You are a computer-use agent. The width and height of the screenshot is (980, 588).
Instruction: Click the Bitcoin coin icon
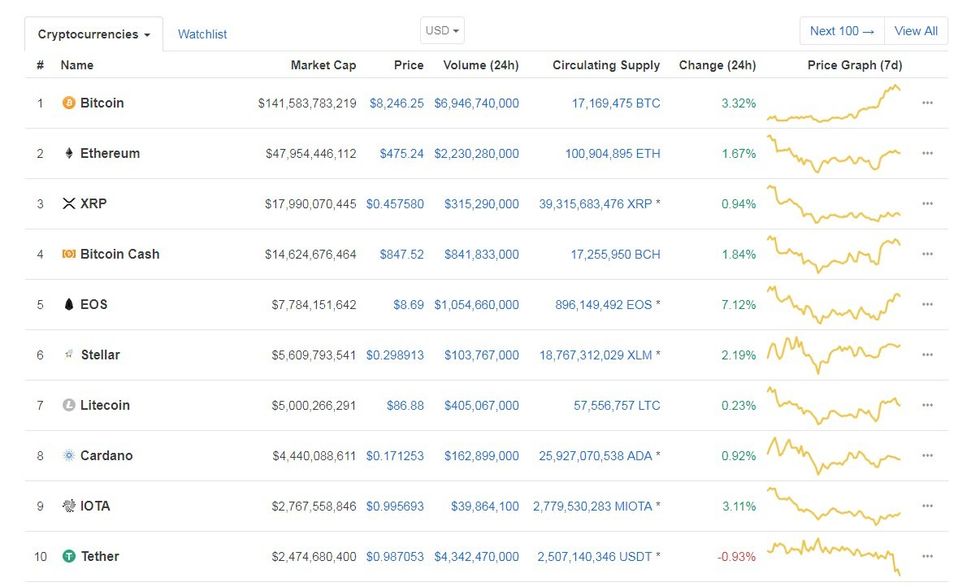coord(67,103)
